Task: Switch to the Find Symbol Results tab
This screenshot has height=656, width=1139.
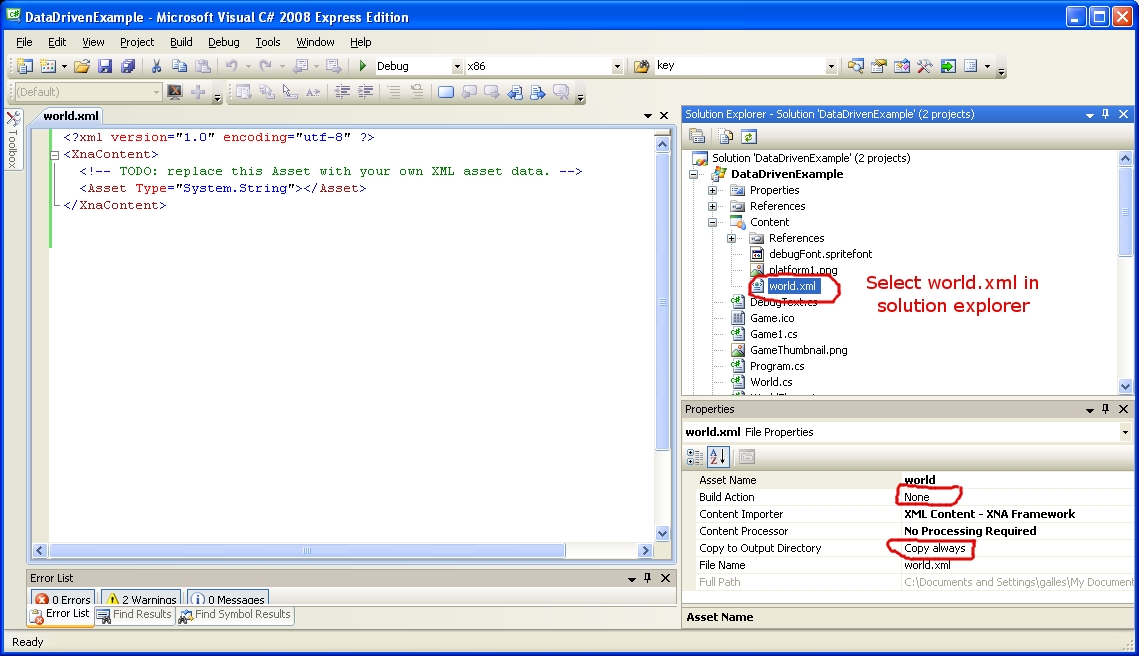Action: 235,615
